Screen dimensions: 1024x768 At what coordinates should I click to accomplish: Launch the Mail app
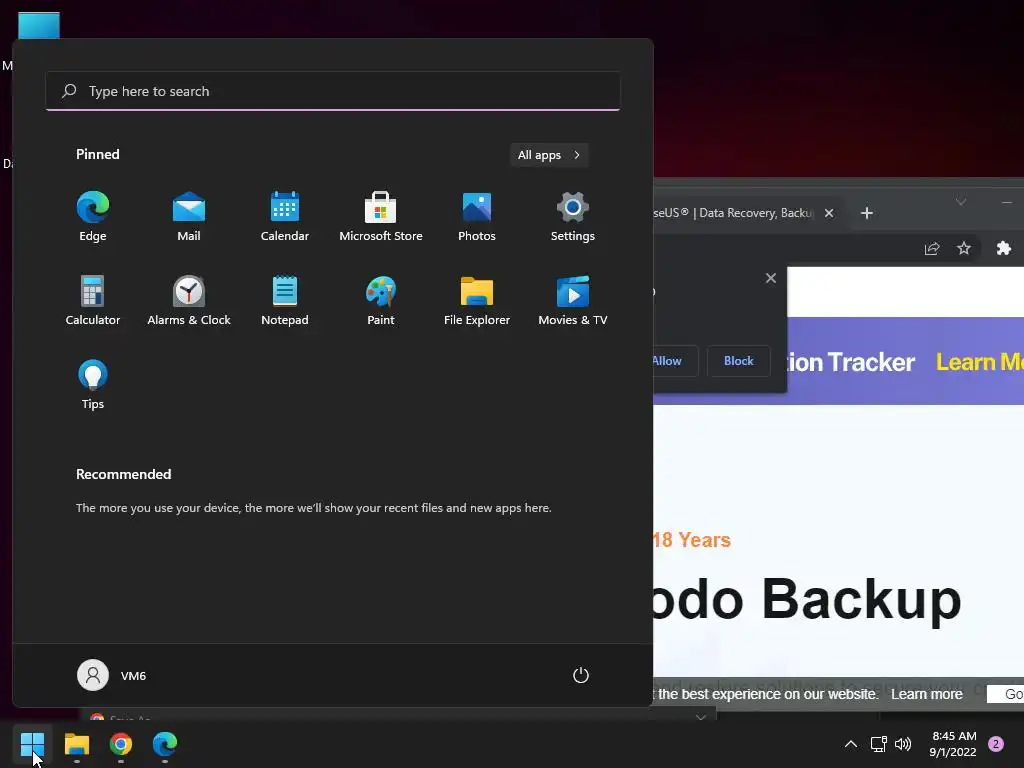pos(189,217)
